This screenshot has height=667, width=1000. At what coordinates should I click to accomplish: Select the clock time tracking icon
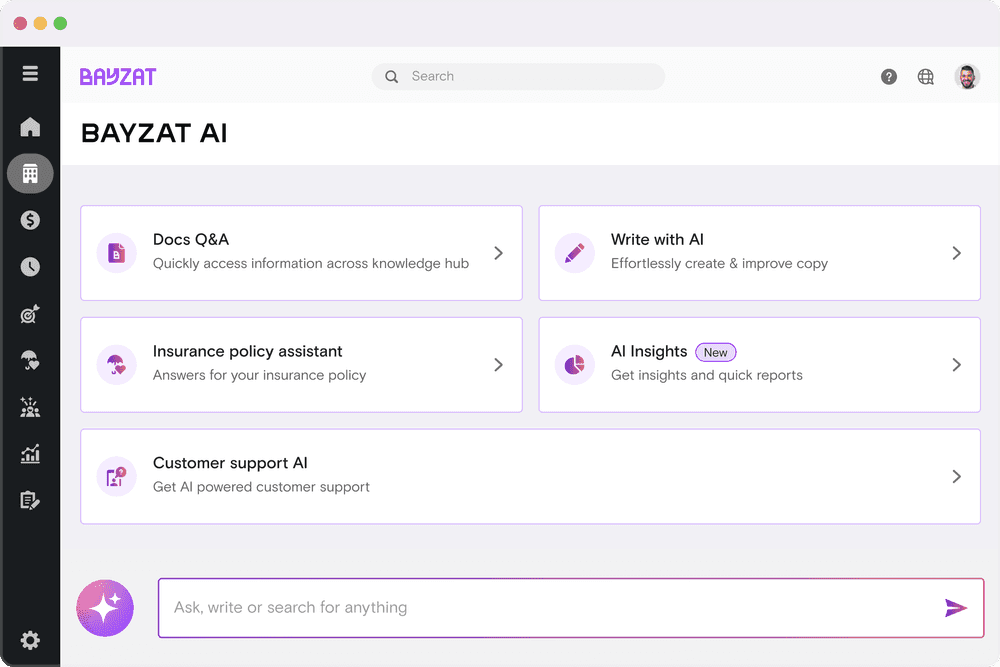pos(30,267)
